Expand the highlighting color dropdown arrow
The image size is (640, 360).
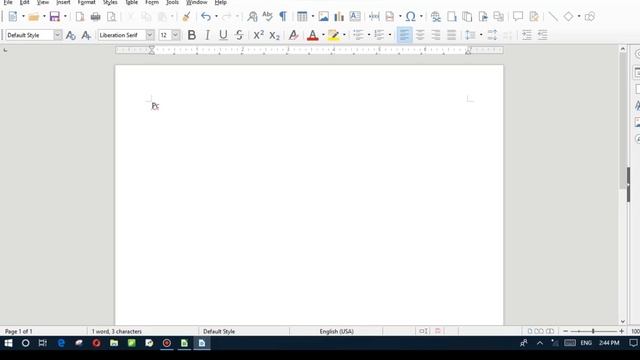(x=344, y=35)
